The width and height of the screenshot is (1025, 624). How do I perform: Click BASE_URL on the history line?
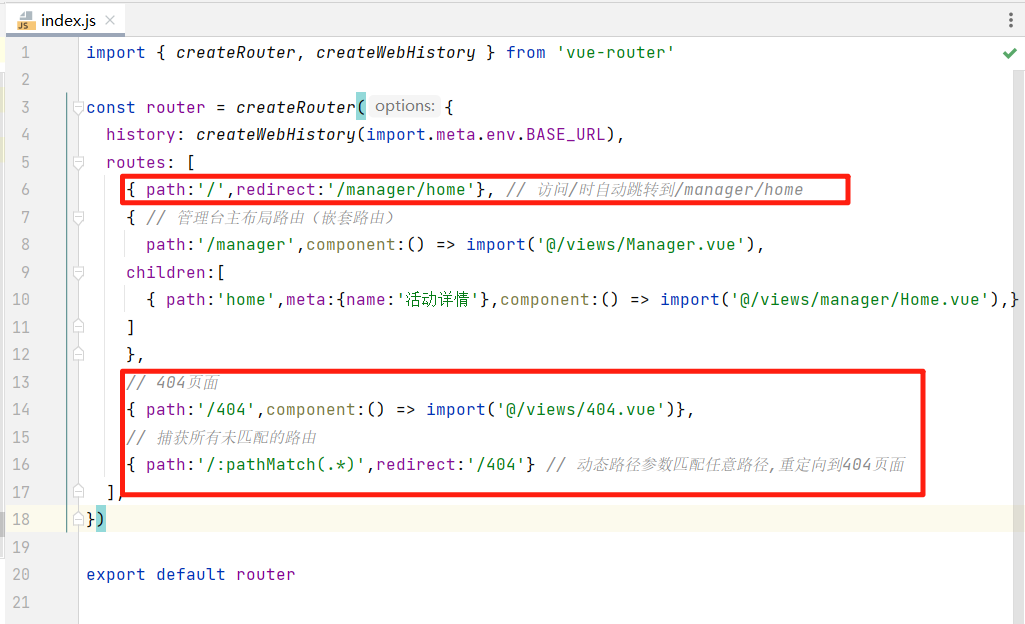(565, 135)
